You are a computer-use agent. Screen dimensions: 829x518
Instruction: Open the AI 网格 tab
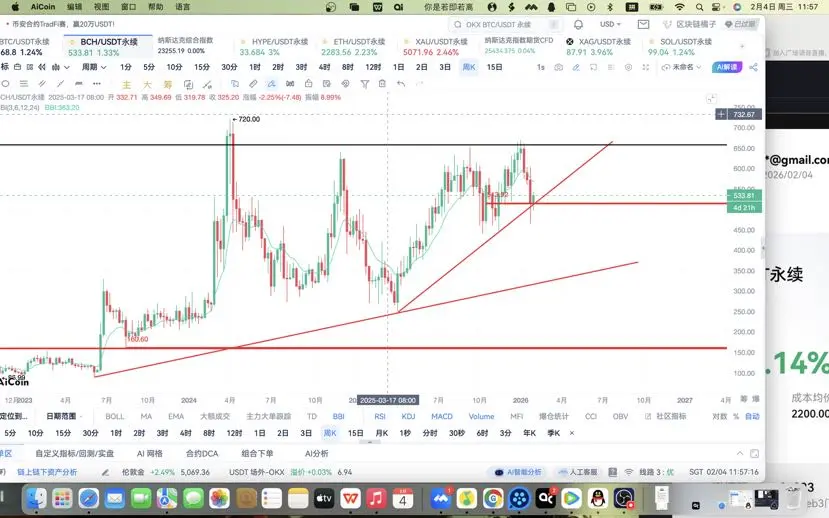(x=150, y=454)
